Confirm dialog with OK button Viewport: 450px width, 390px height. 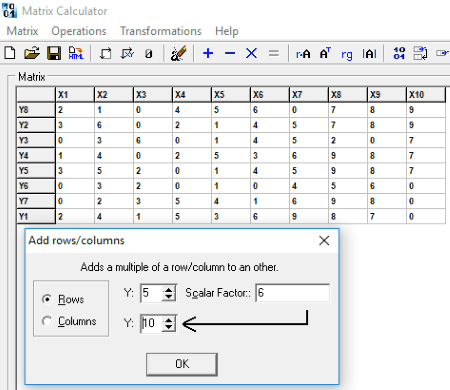pyautogui.click(x=182, y=364)
